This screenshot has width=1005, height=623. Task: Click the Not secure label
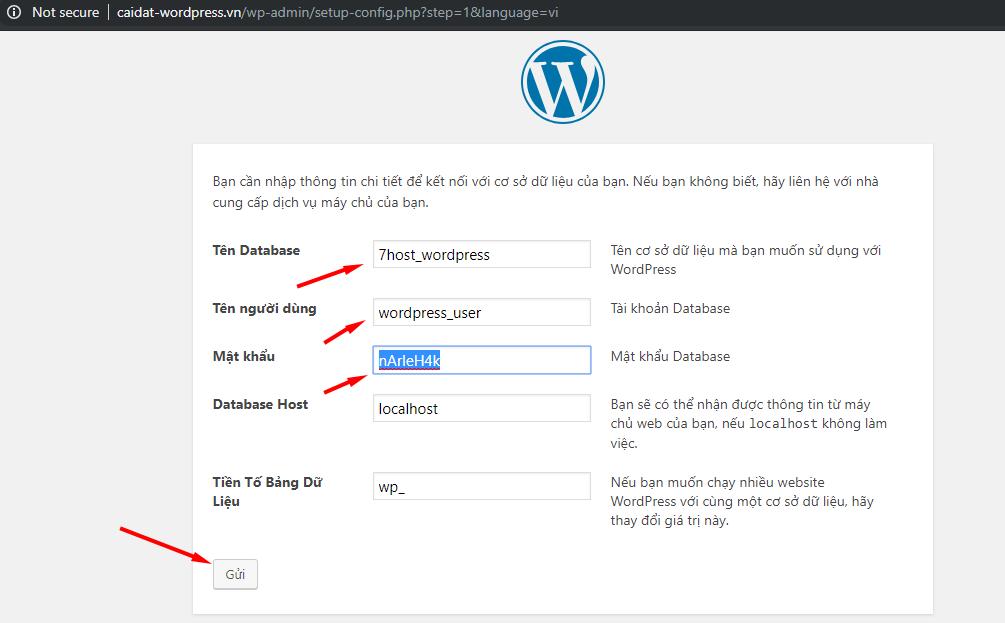[65, 12]
